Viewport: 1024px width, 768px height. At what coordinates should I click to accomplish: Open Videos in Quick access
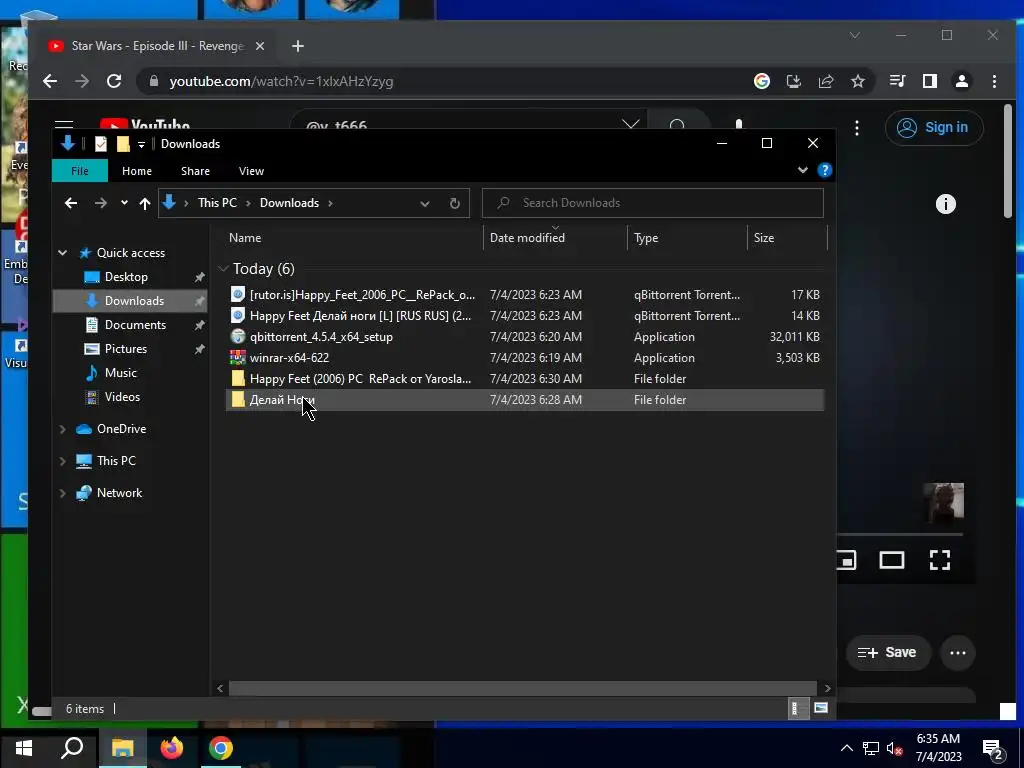pos(122,397)
